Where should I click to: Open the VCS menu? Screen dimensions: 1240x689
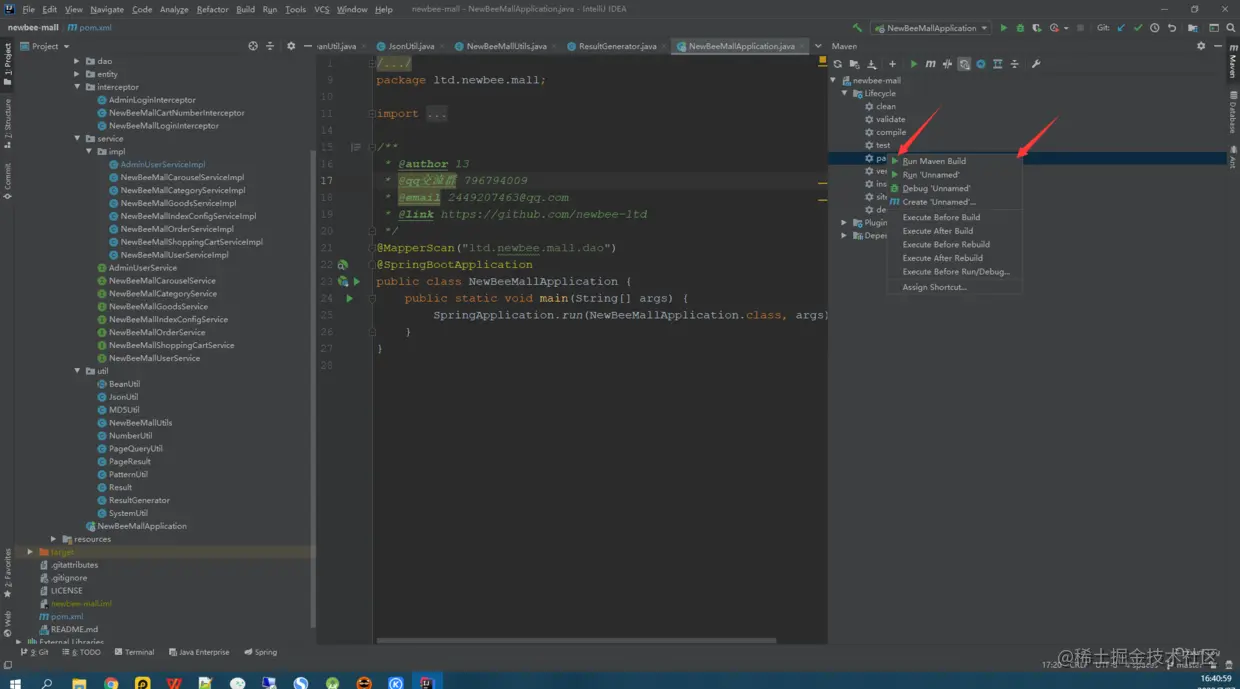click(x=321, y=9)
